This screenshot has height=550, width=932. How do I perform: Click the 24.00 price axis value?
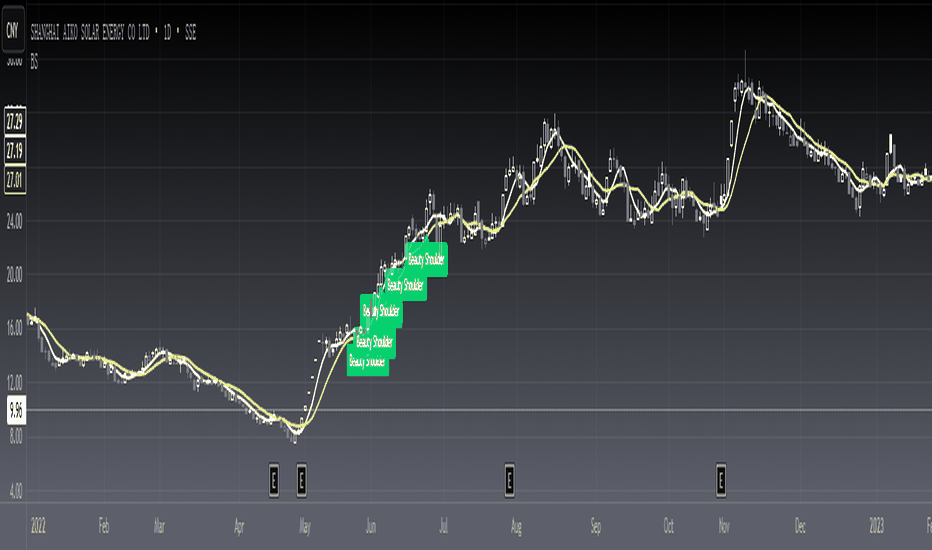15,222
